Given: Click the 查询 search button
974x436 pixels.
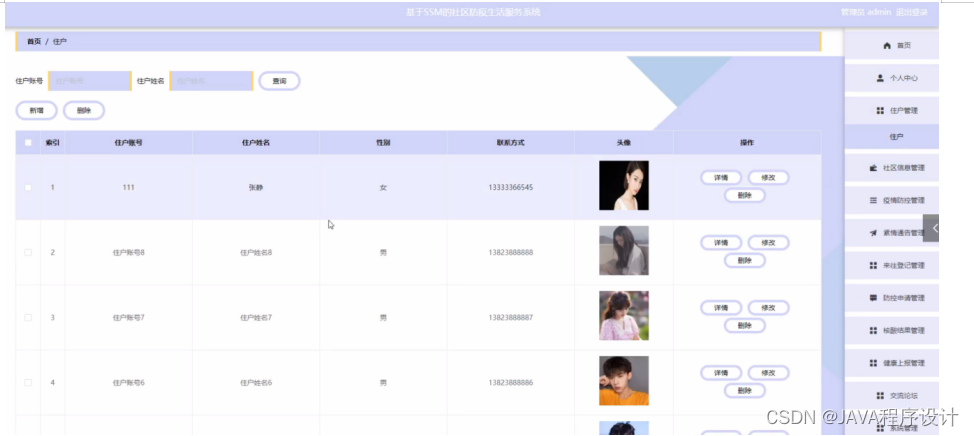Looking at the screenshot, I should pos(280,81).
